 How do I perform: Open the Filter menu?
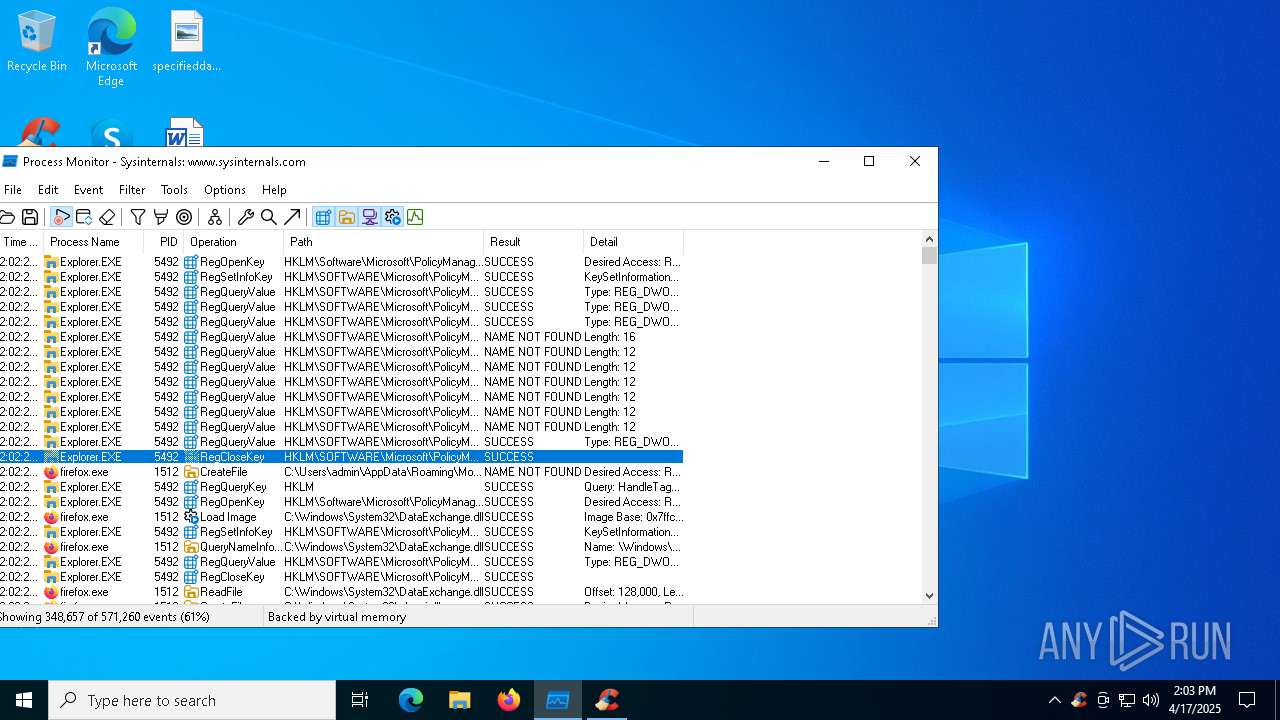pyautogui.click(x=132, y=190)
